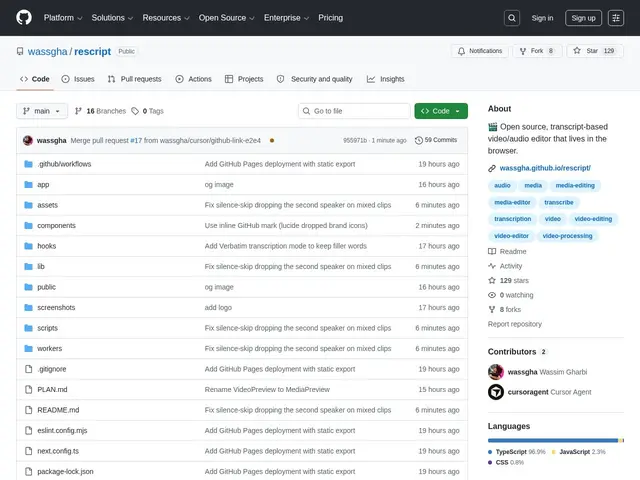Click the Star icon for rescript
640x480 pixels.
(577, 51)
